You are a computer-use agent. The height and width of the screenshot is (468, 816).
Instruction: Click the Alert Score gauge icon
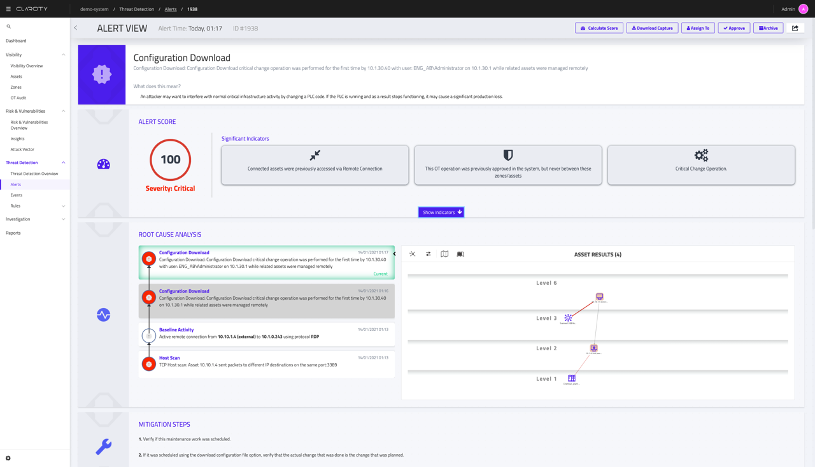[x=104, y=165]
